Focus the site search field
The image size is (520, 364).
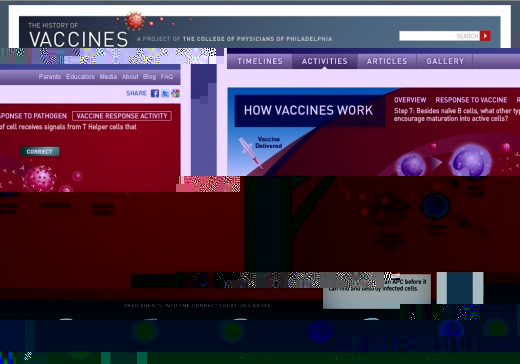[440, 36]
